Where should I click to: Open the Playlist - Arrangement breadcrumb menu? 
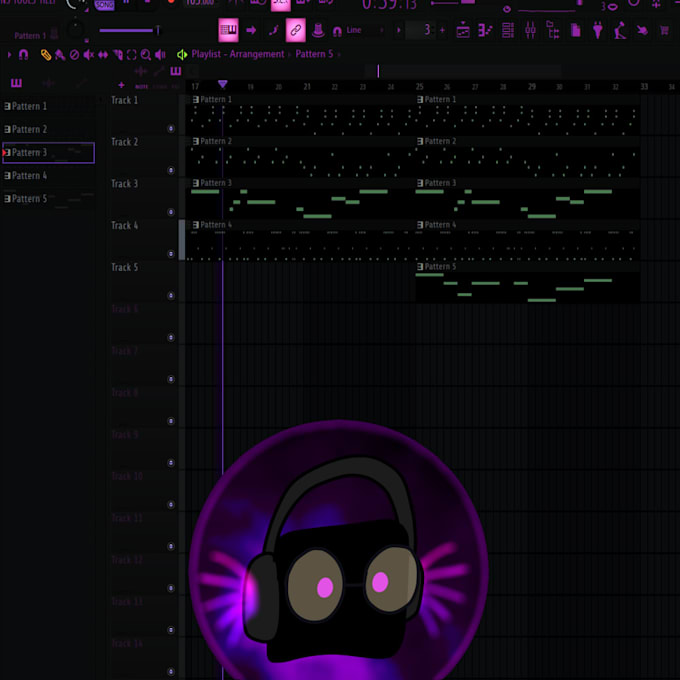click(x=238, y=54)
